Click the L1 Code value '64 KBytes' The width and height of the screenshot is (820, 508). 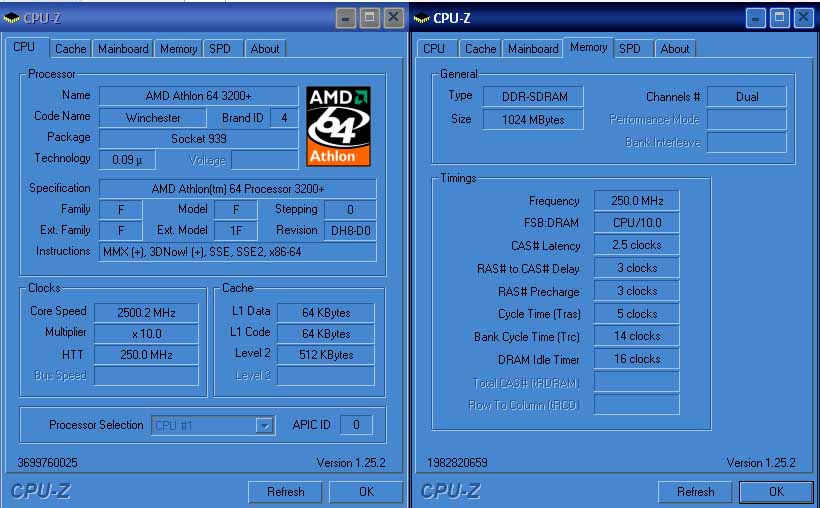(326, 334)
